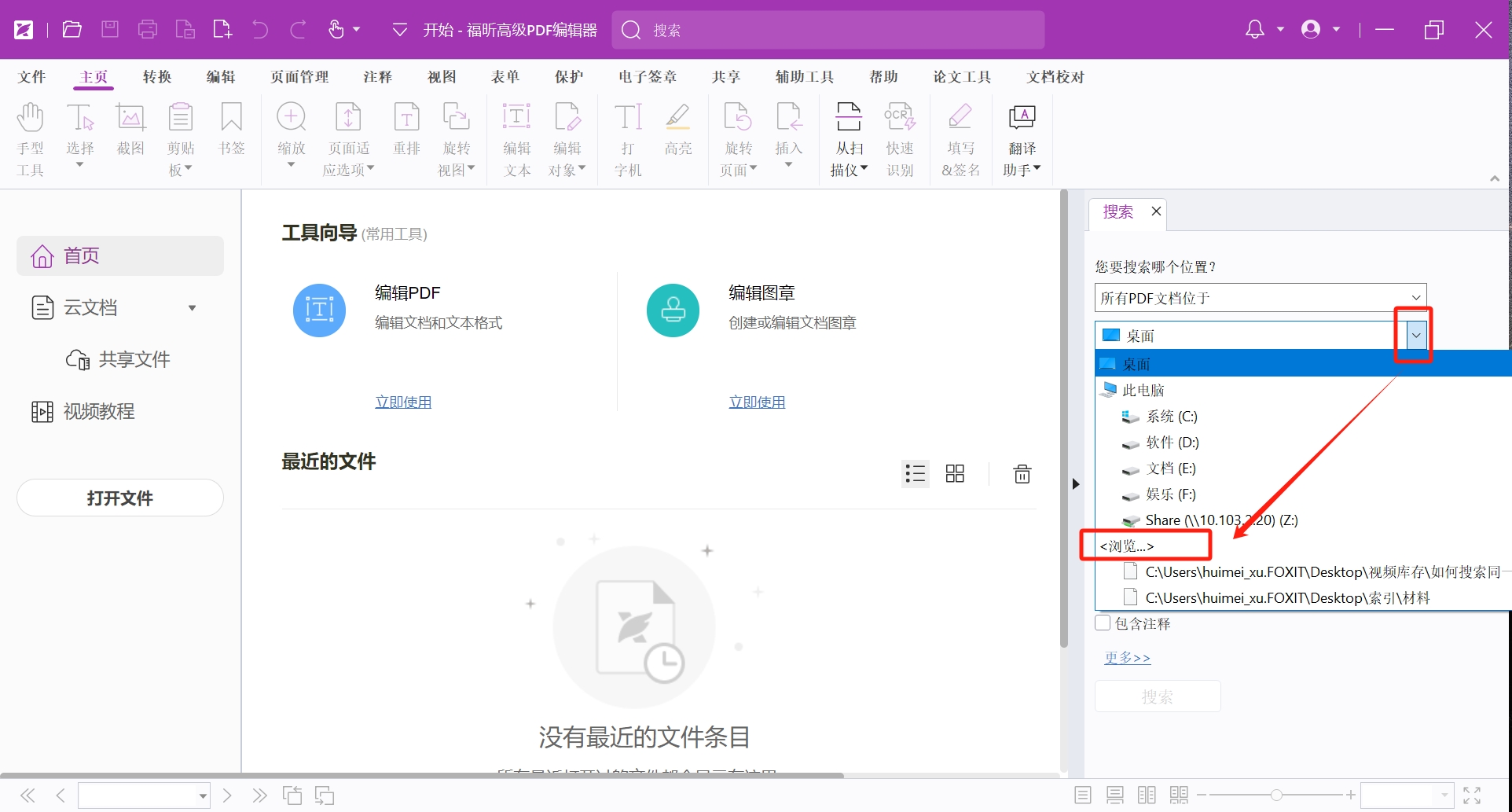The height and width of the screenshot is (812, 1512).
Task: Select the Highlight tool (高亮)
Action: click(677, 130)
